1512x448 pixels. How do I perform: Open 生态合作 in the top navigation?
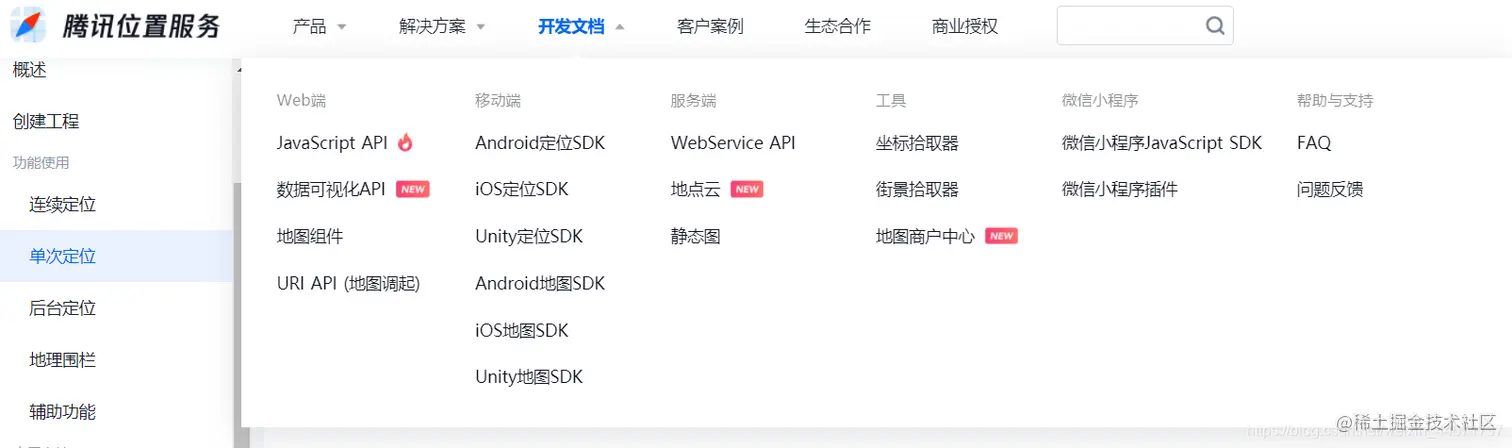coord(837,26)
